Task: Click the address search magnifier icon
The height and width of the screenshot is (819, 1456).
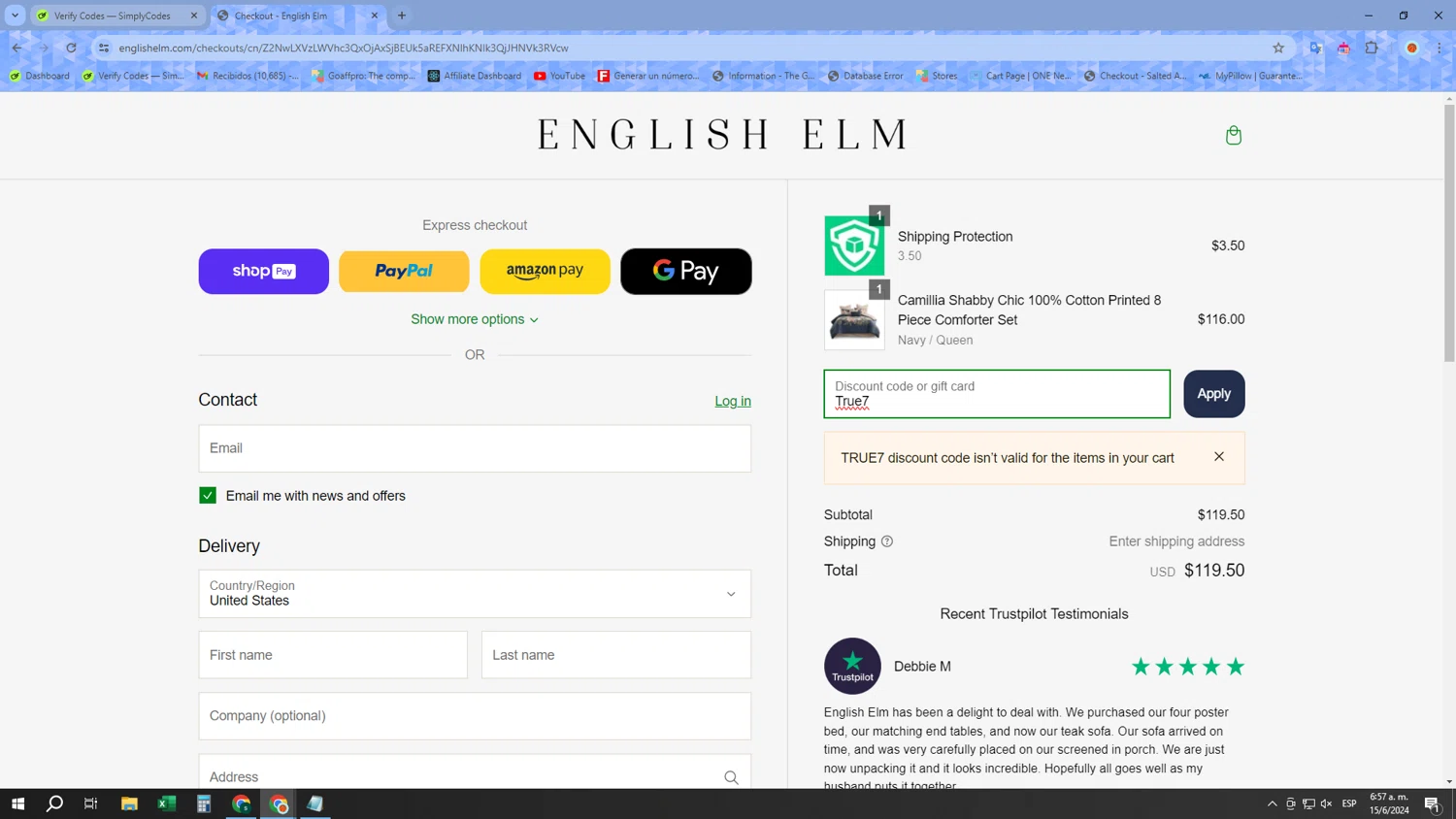Action: point(731,777)
